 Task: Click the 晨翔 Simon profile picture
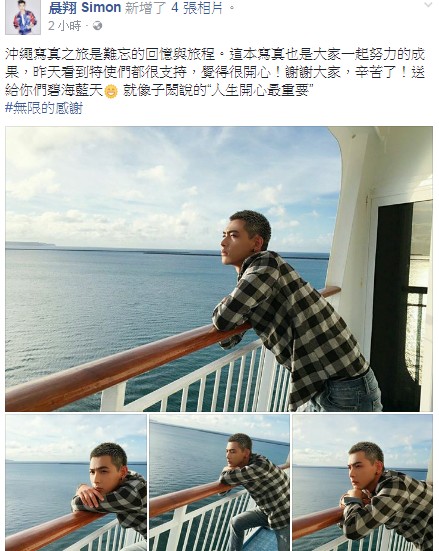click(23, 17)
